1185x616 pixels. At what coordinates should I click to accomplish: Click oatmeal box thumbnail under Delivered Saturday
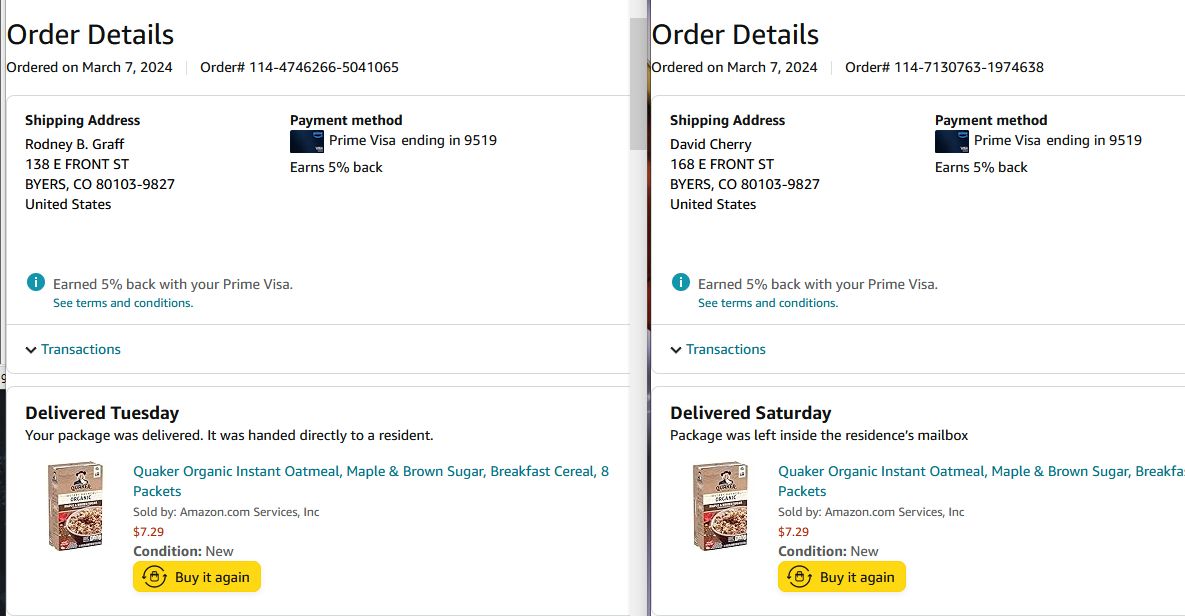pyautogui.click(x=720, y=505)
